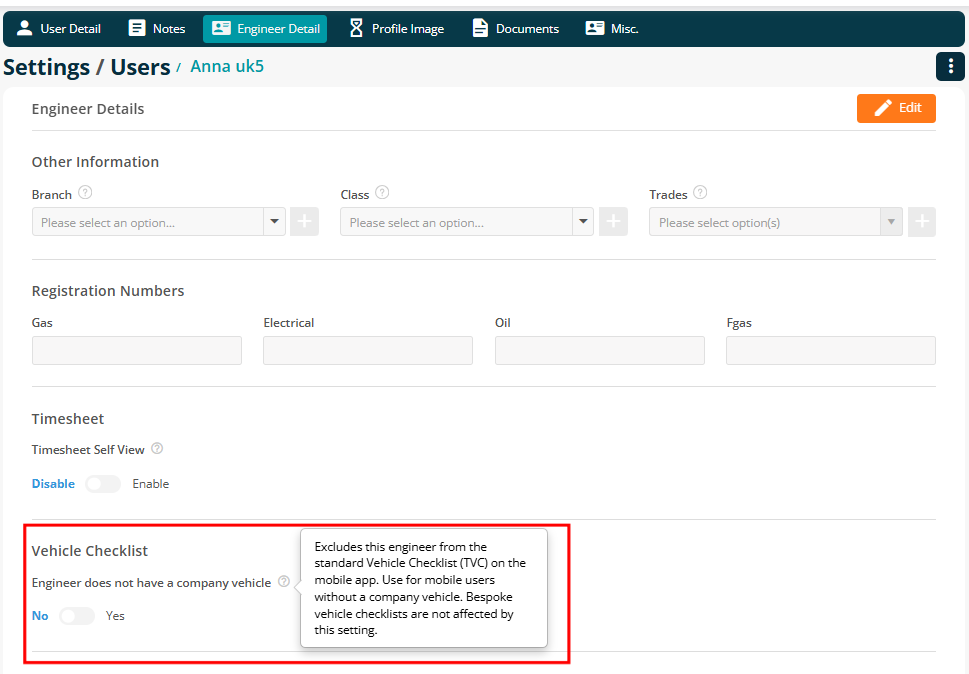The image size is (969, 674).
Task: Open the Class dropdown
Action: 467,222
